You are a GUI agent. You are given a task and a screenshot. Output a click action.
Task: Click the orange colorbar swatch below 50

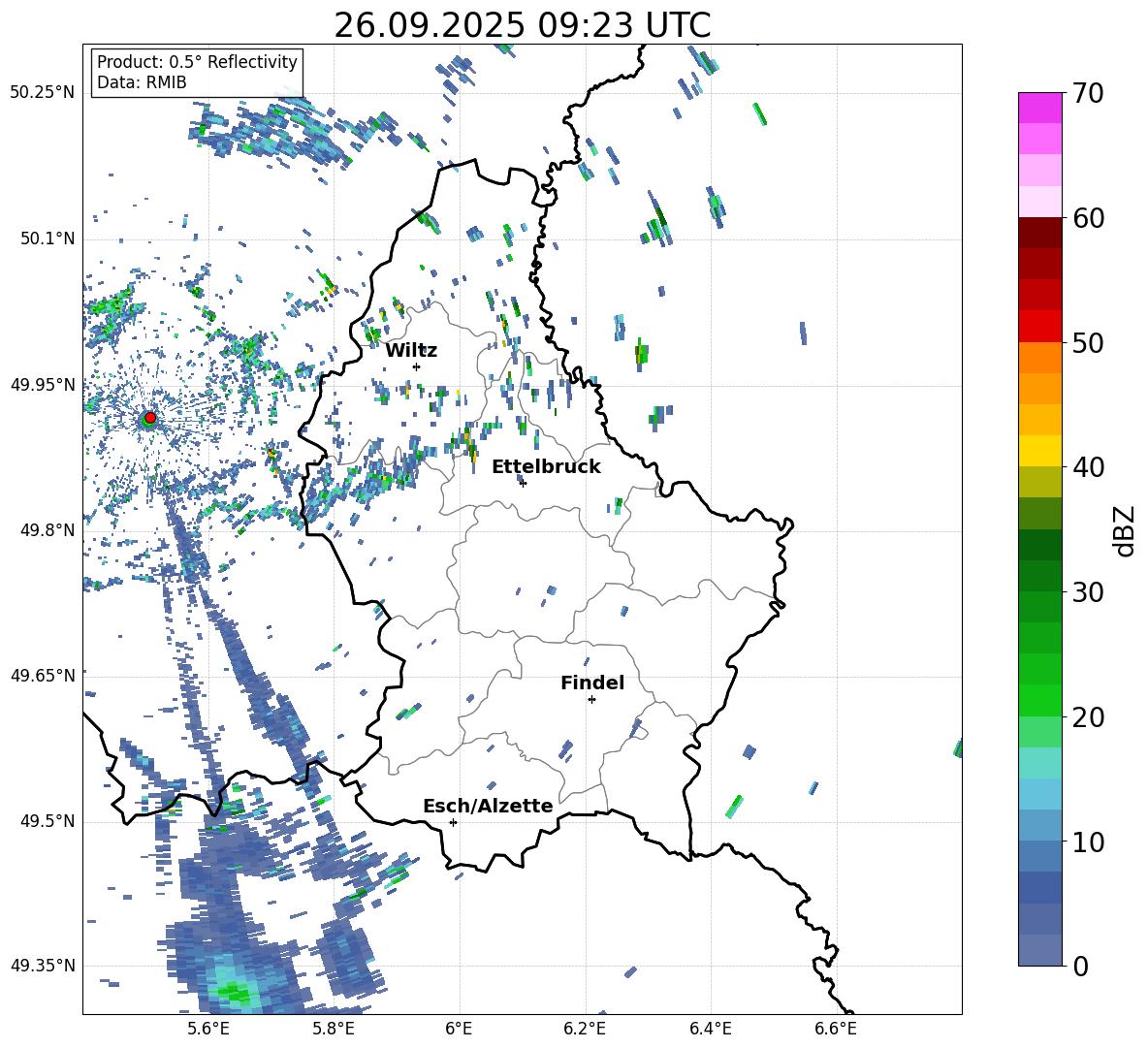tap(1039, 357)
